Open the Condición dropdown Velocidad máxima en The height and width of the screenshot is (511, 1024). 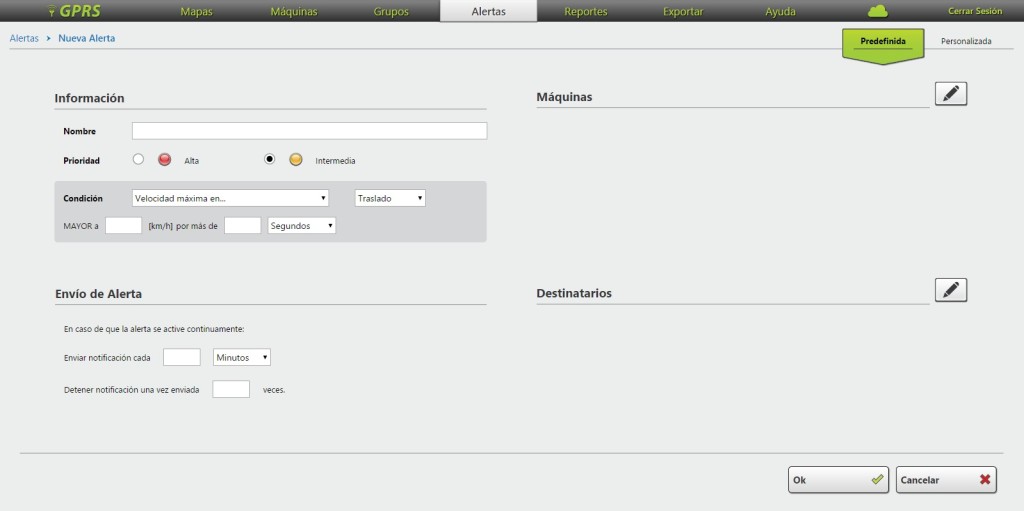230,198
